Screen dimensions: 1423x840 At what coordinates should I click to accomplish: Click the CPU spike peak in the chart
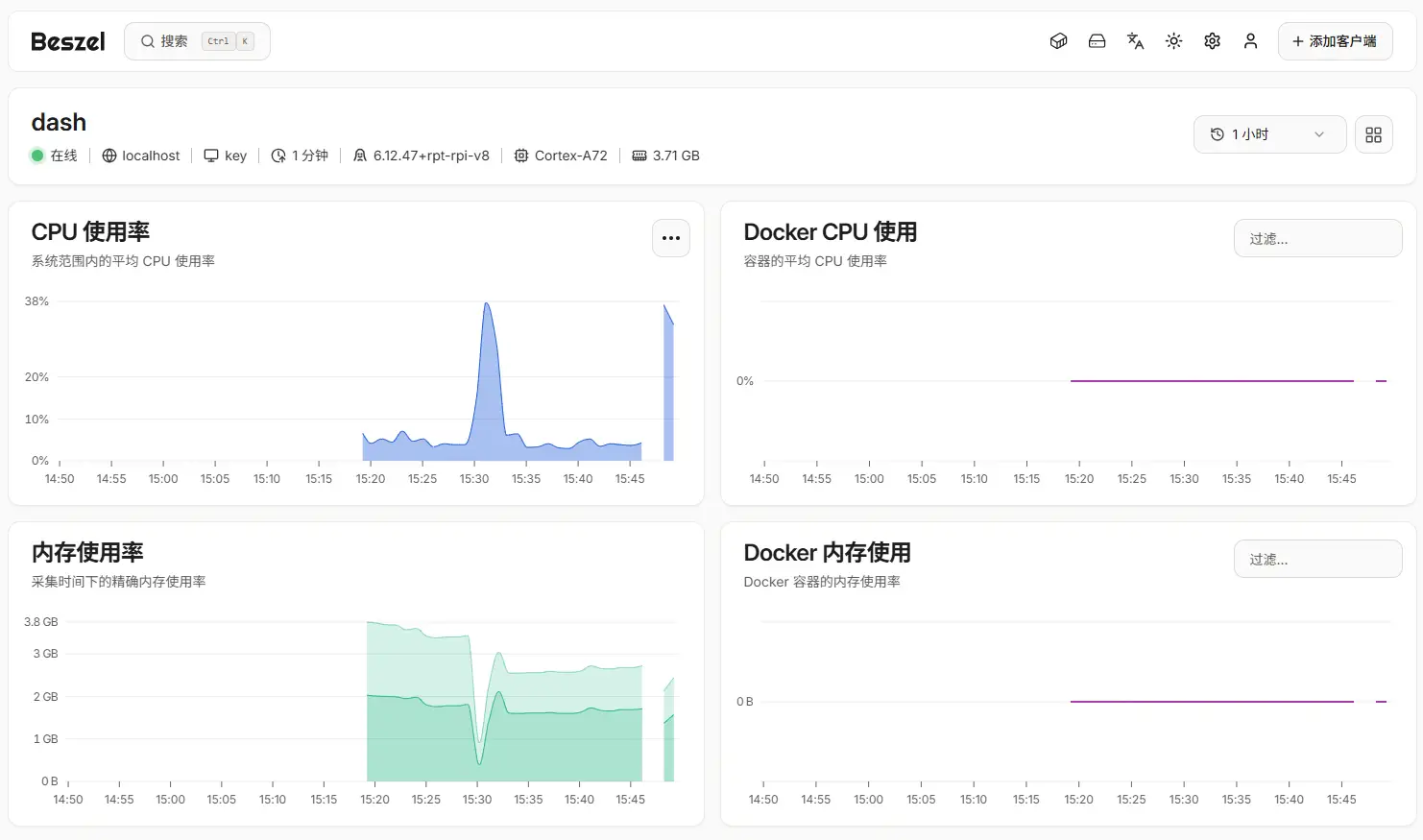coord(487,303)
